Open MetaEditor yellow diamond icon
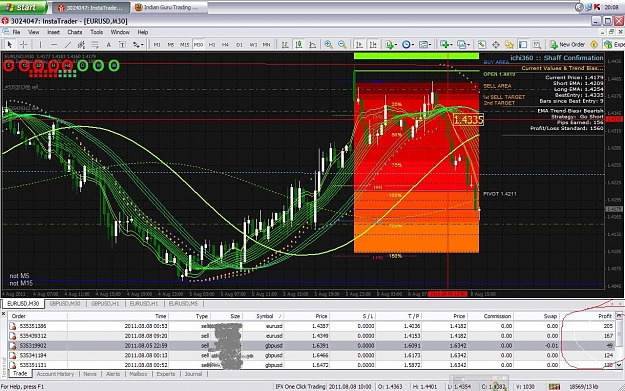 594,45
